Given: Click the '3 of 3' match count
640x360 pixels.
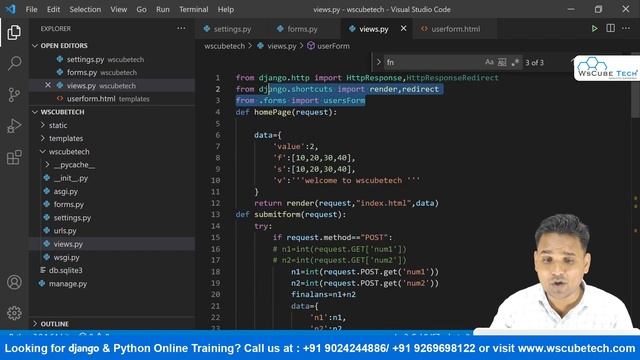Looking at the screenshot, I should point(534,62).
